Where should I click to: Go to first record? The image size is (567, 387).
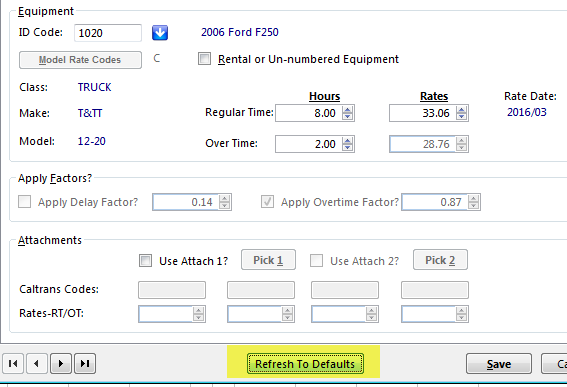tap(13, 363)
